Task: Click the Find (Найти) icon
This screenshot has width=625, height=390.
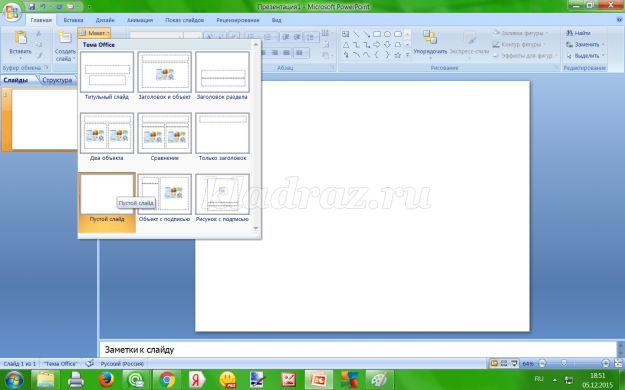Action: [x=570, y=33]
